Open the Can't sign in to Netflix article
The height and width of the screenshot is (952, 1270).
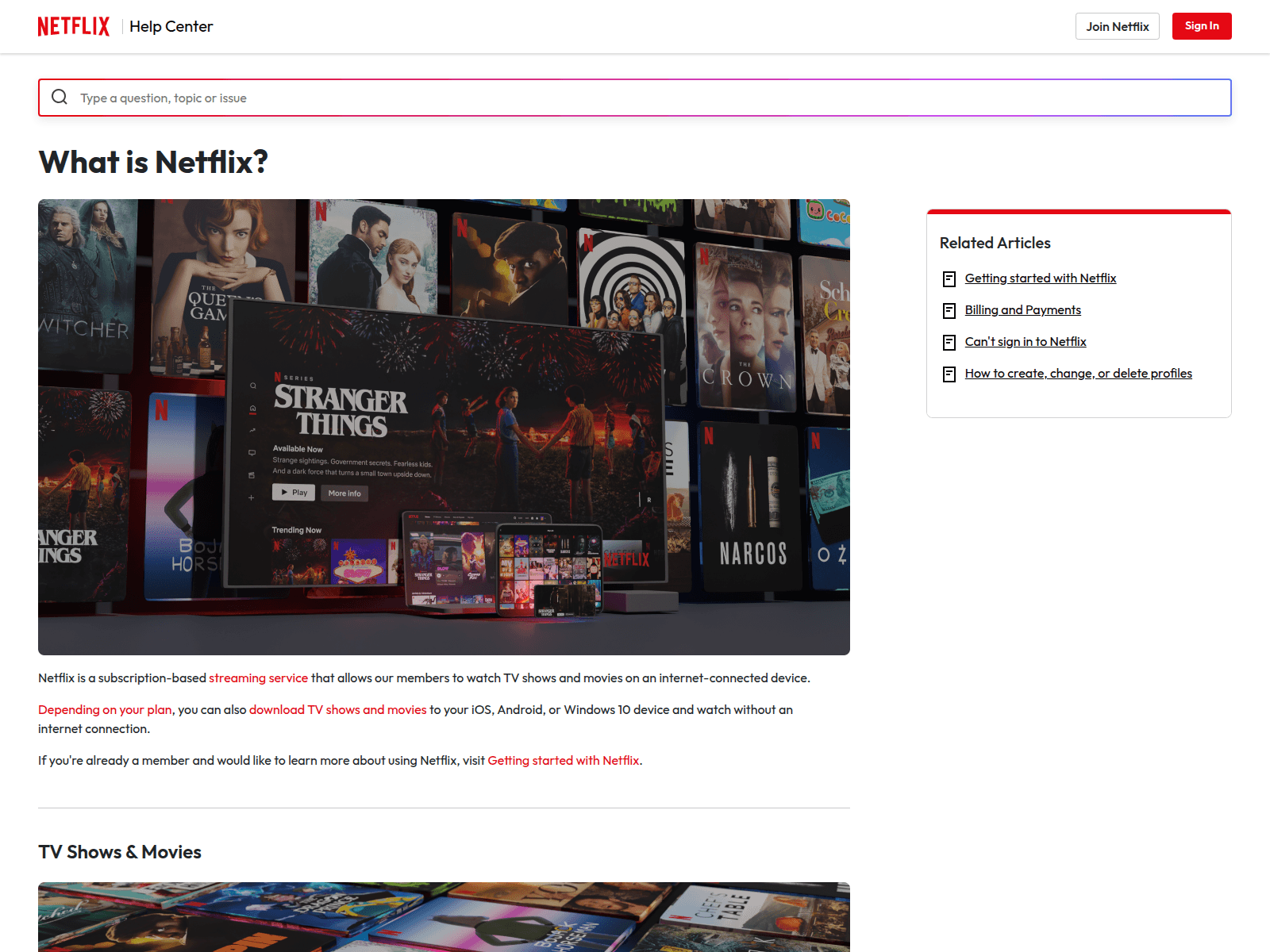(1025, 342)
